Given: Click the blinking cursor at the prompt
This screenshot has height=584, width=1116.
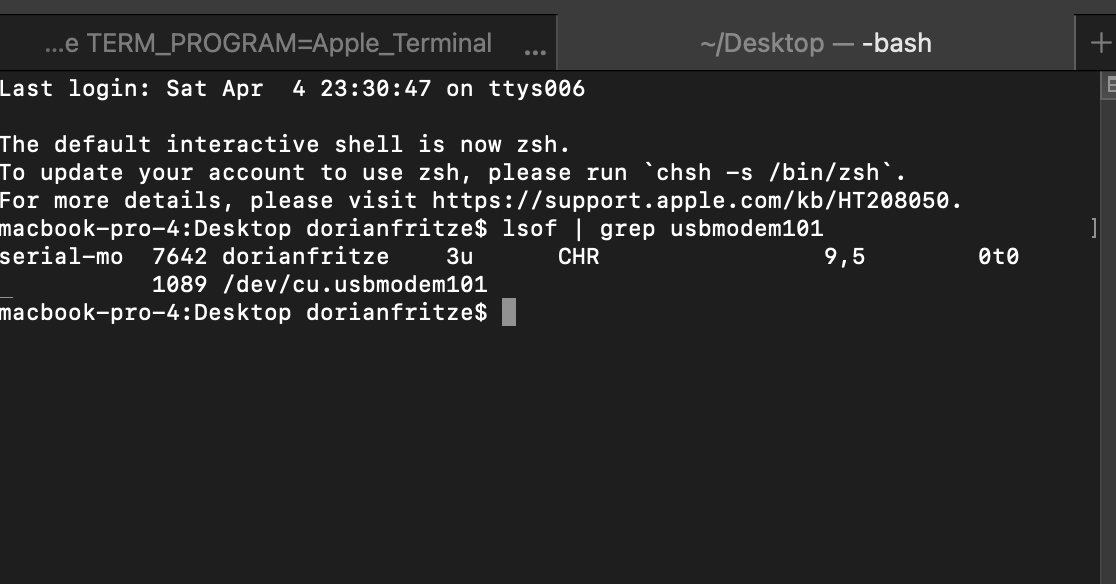Looking at the screenshot, I should (510, 311).
